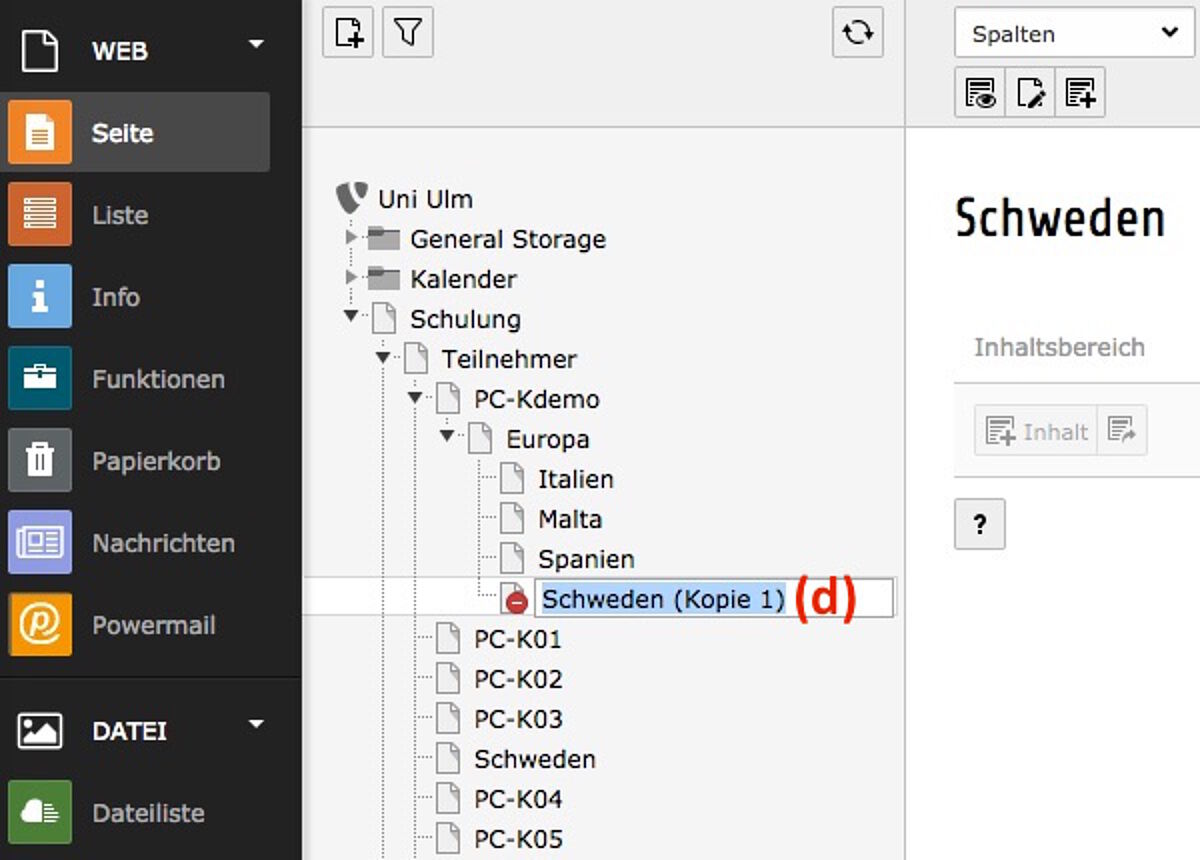Select the Spanien page in tree

point(586,559)
